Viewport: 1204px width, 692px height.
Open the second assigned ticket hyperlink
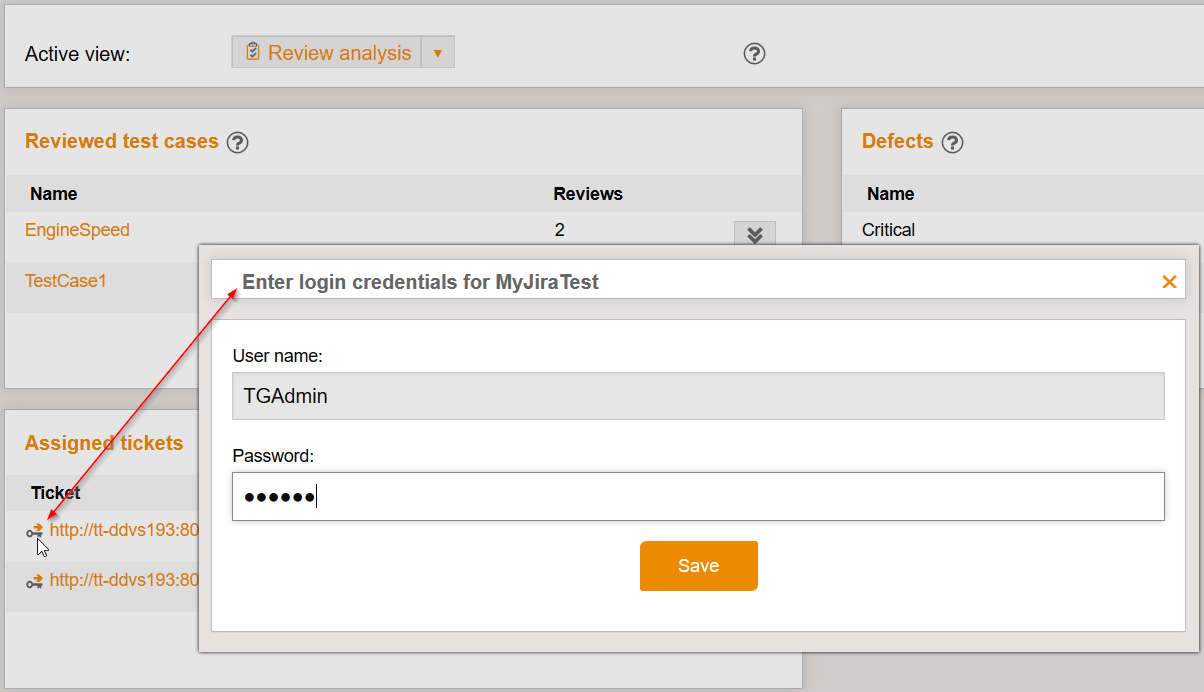coord(122,580)
